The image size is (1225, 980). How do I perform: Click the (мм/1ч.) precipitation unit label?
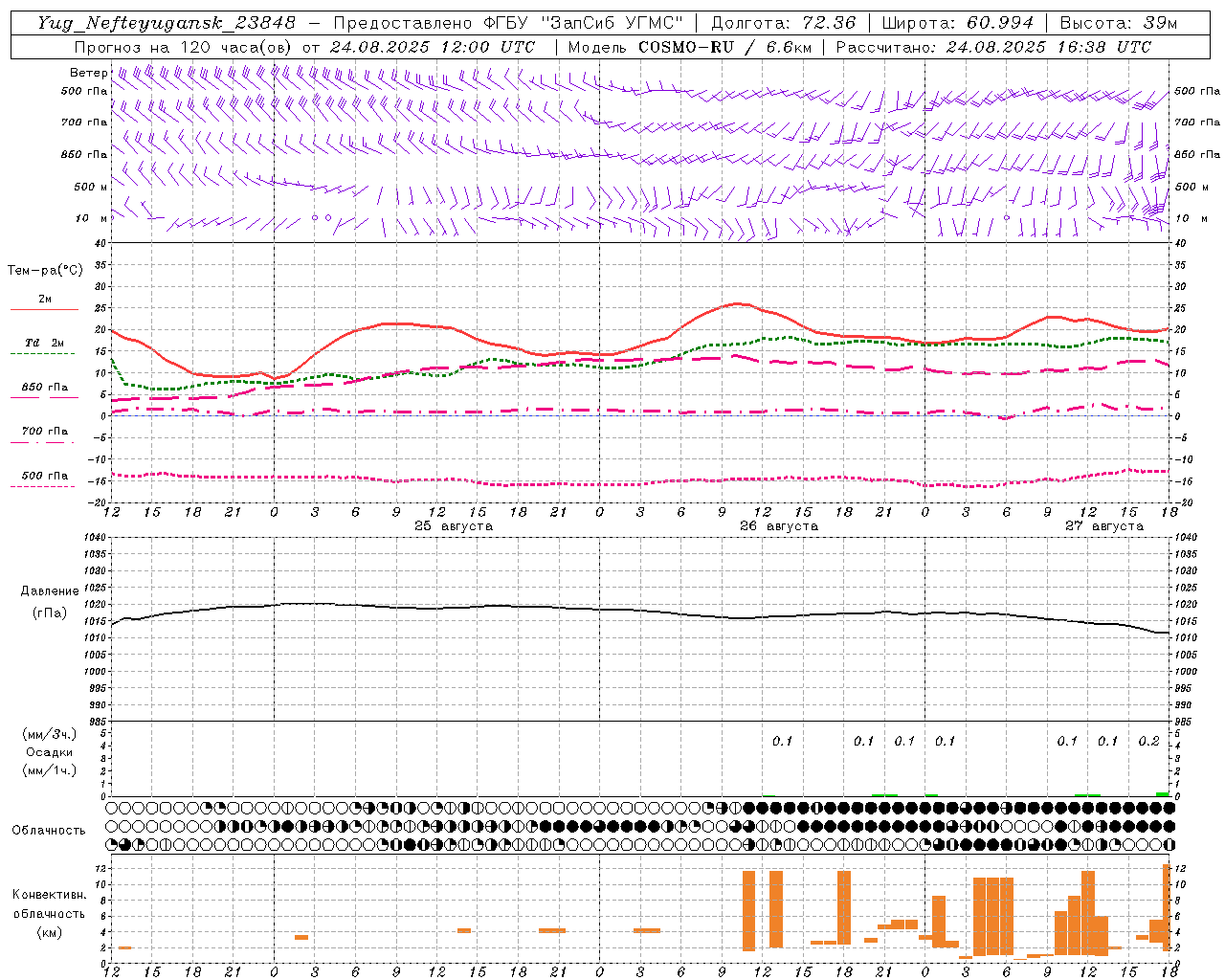click(50, 770)
